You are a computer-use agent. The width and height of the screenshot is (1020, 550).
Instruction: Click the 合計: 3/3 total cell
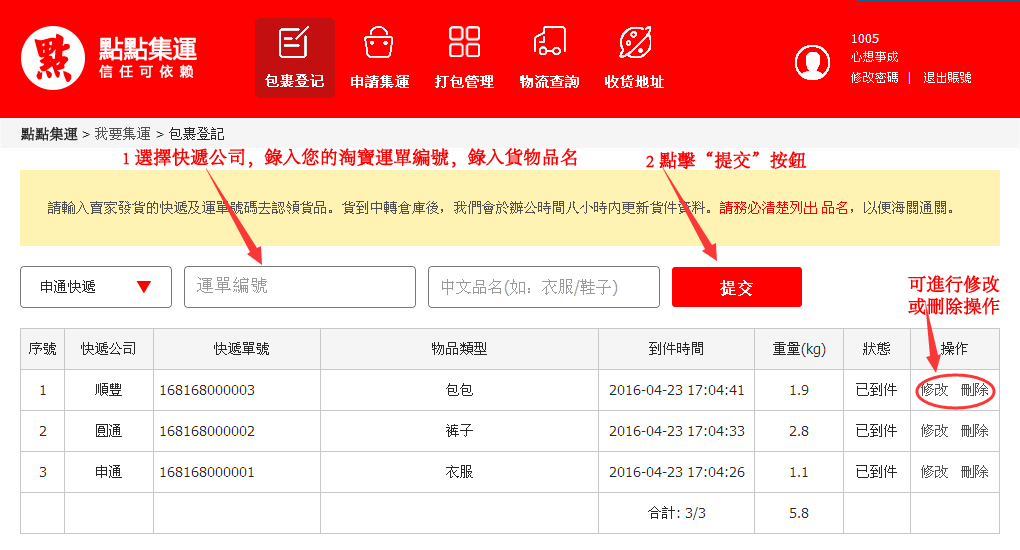point(677,513)
